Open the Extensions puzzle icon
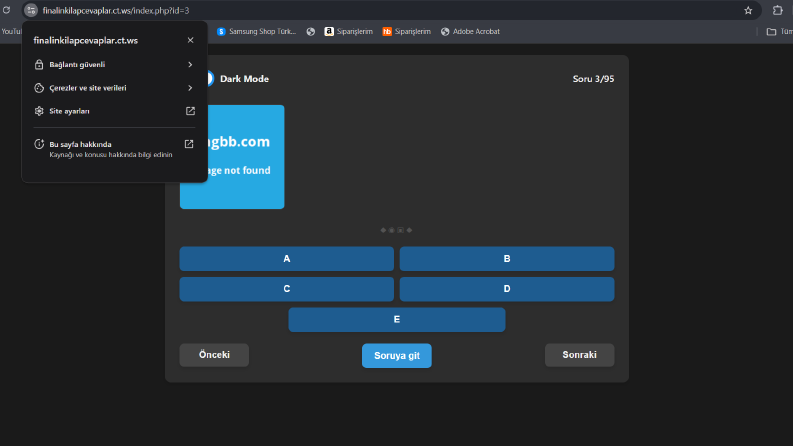This screenshot has width=793, height=446. (x=777, y=10)
